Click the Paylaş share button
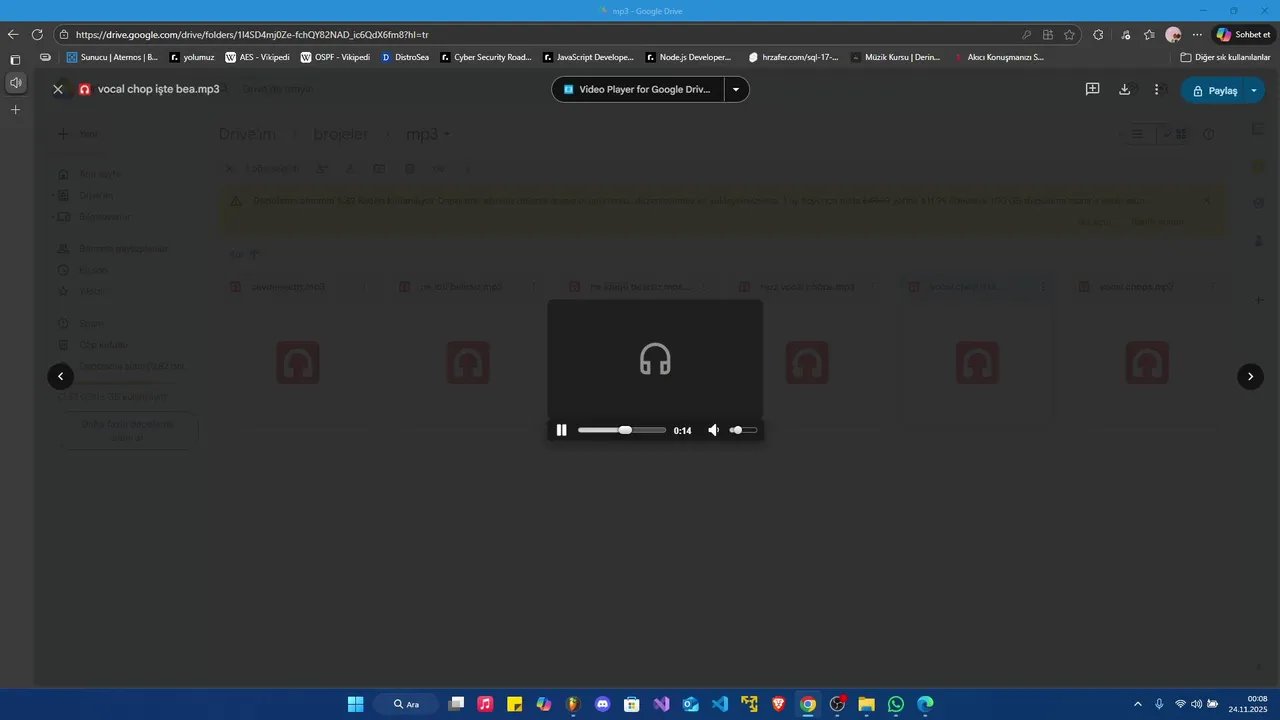Viewport: 1280px width, 720px height. tap(1214, 90)
